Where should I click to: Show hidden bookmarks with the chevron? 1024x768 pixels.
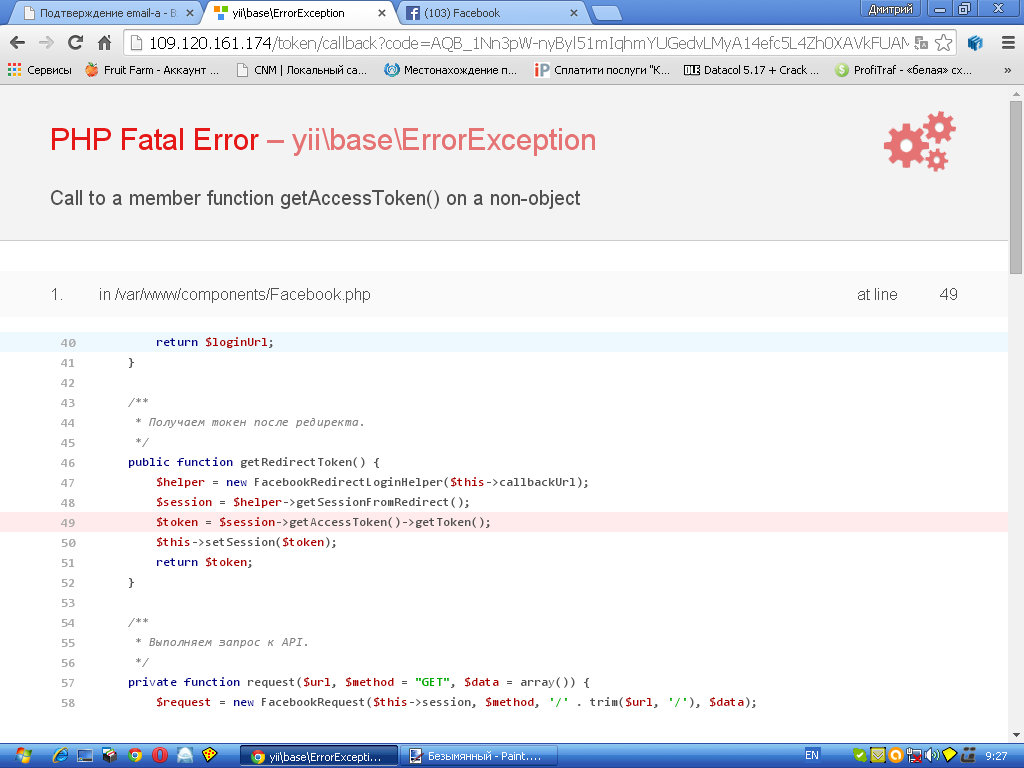1007,70
